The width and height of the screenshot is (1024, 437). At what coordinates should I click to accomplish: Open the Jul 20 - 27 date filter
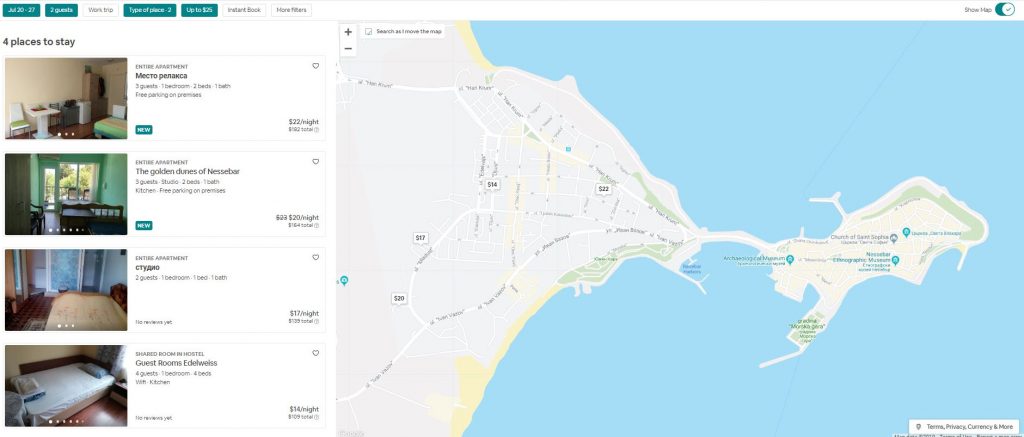click(x=21, y=10)
